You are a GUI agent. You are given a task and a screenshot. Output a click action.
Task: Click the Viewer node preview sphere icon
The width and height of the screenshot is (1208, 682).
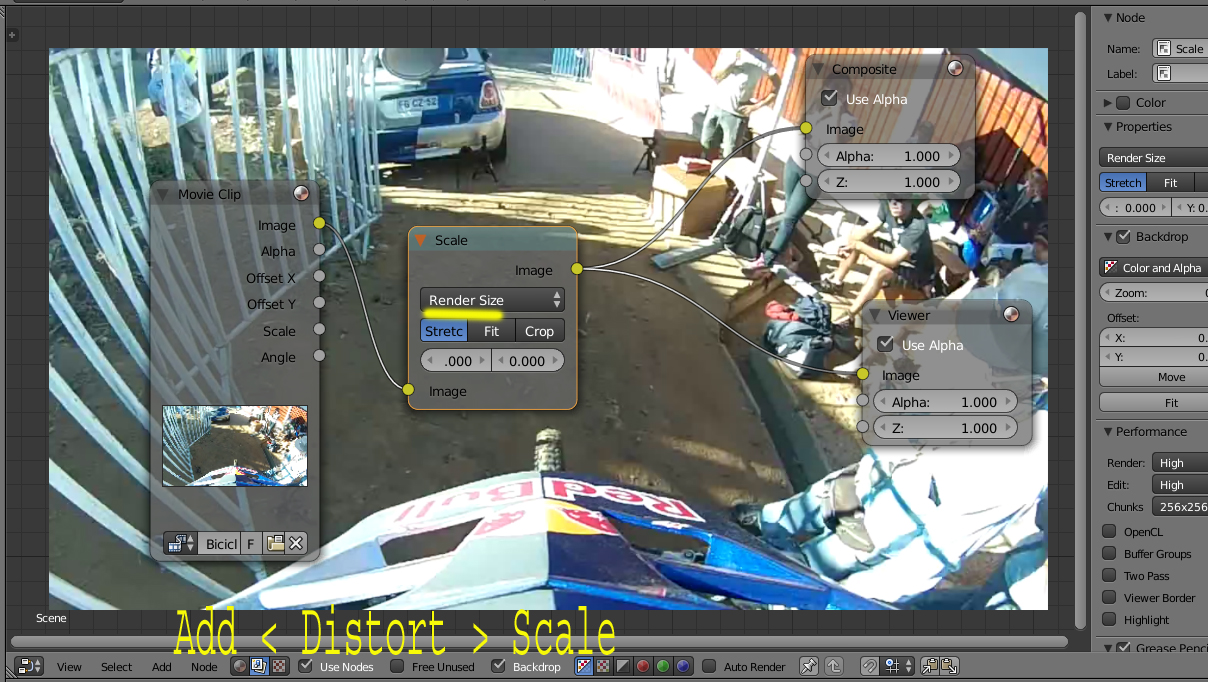[1012, 315]
